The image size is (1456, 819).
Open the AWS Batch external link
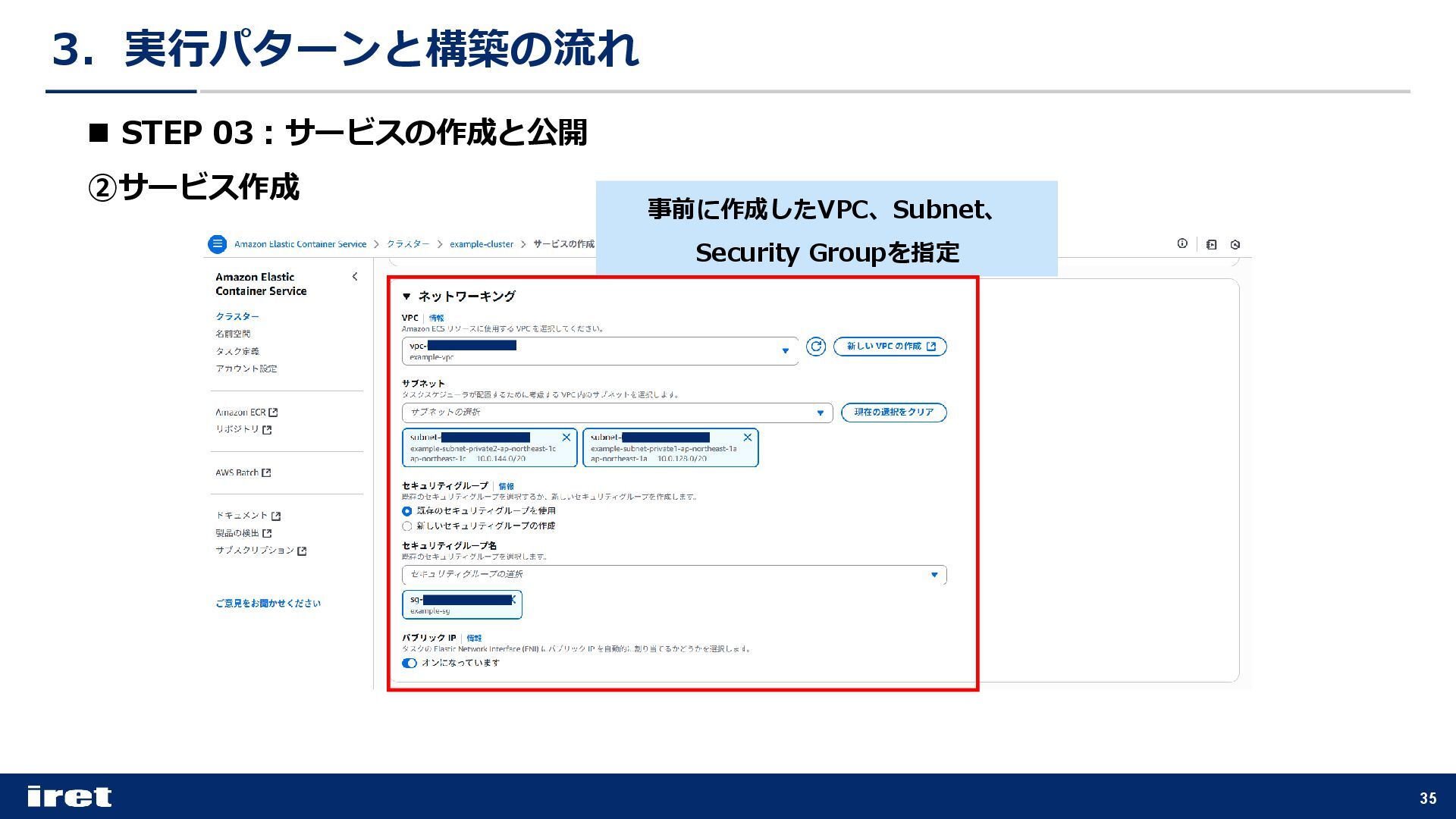(243, 472)
